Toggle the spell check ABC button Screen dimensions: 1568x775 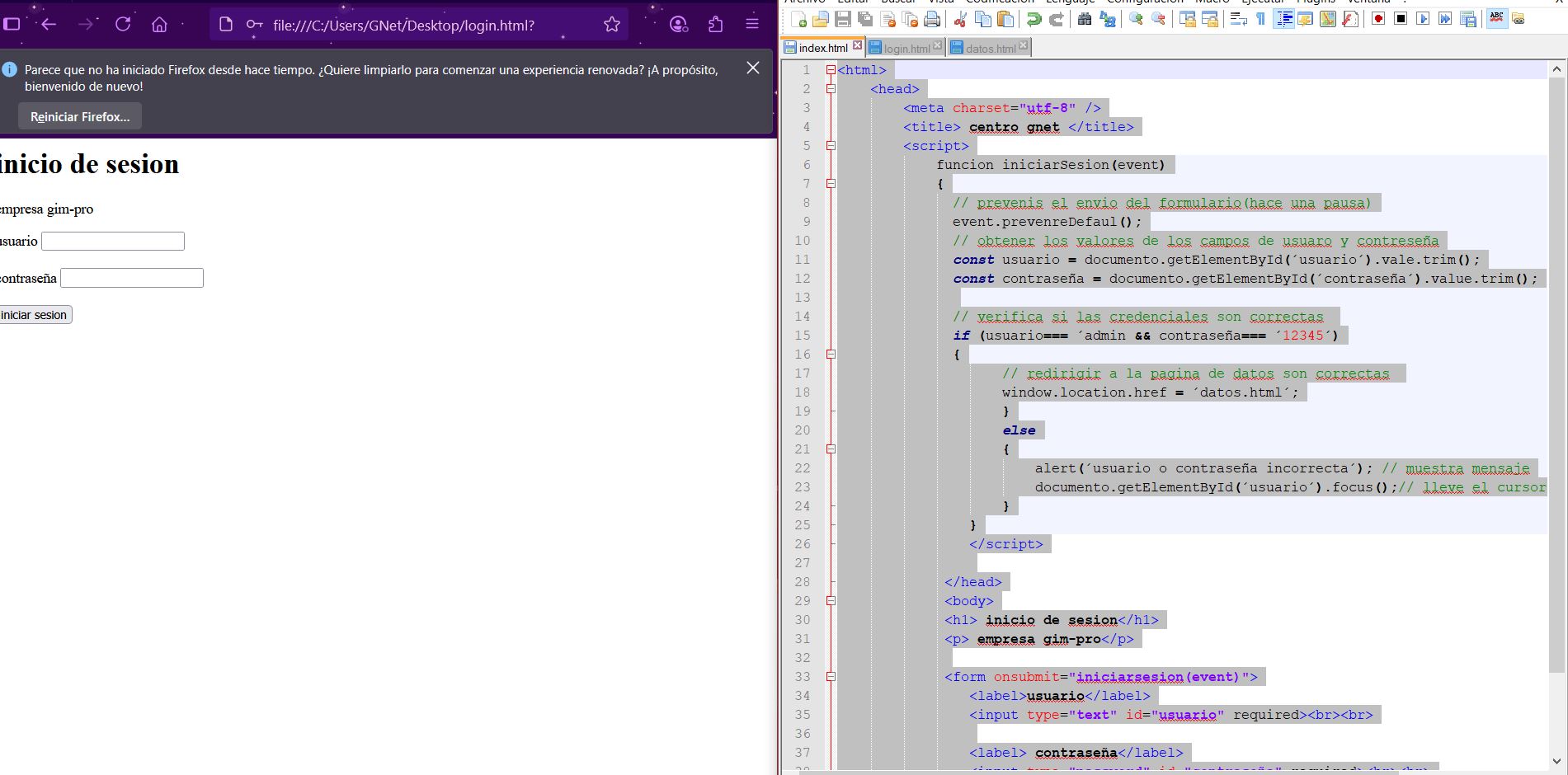1496,19
